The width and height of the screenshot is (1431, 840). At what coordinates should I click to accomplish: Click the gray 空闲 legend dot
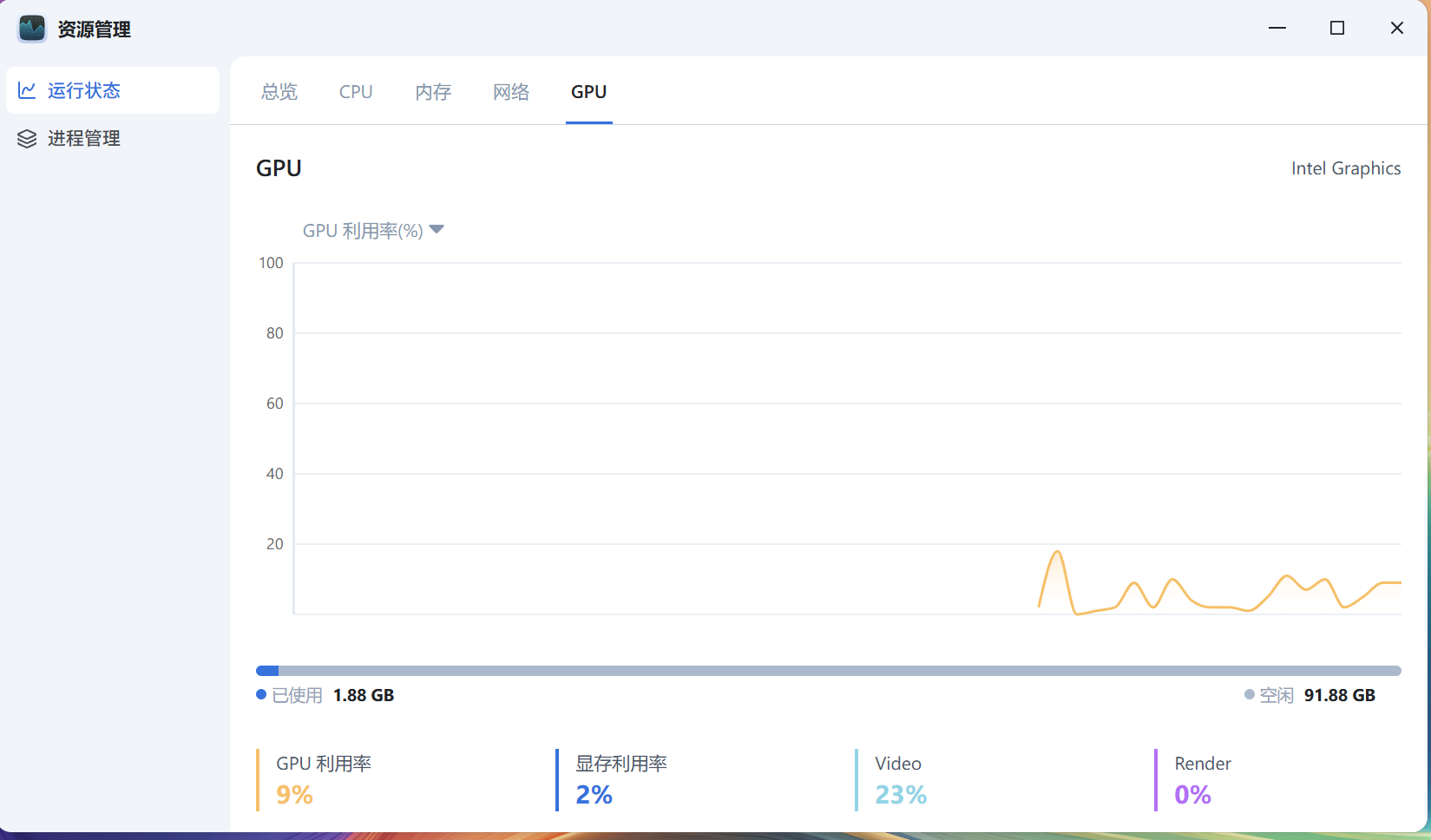click(1250, 695)
